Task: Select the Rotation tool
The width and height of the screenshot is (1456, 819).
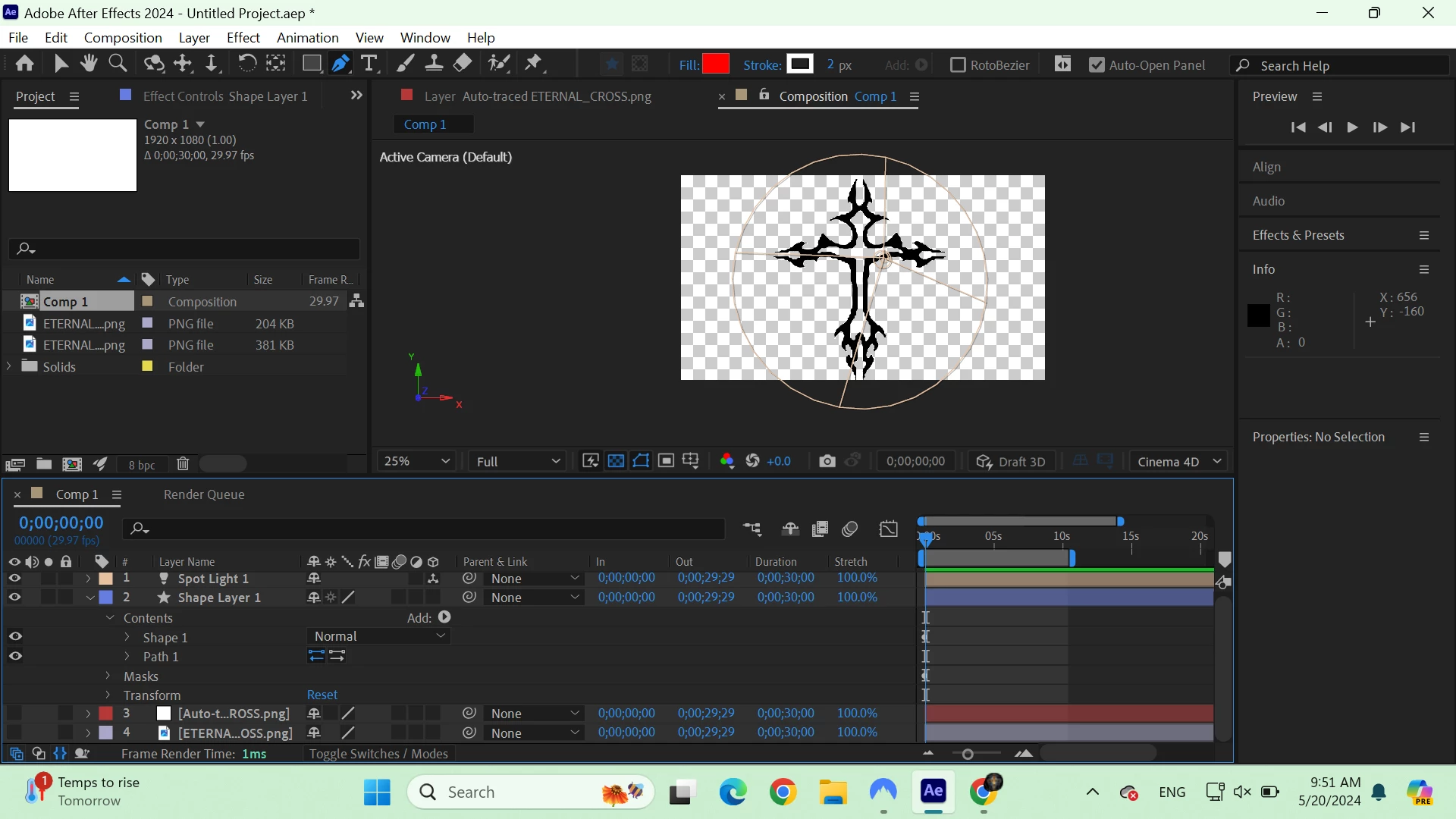Action: [x=246, y=64]
